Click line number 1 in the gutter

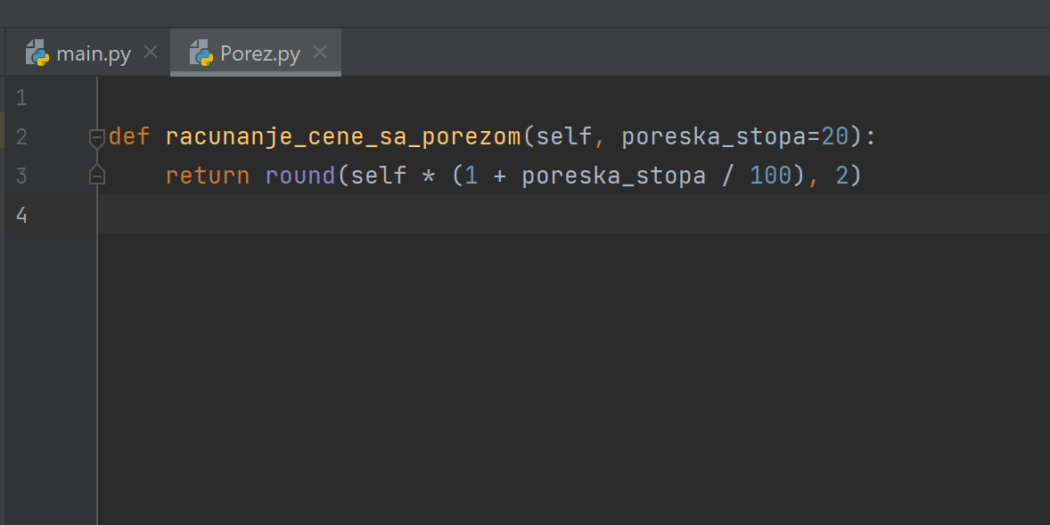[21, 98]
